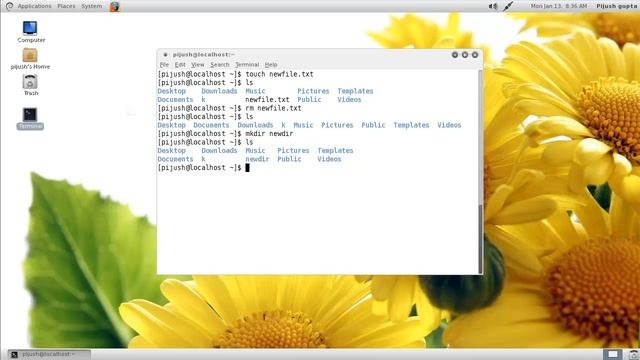Click the volume speaker icon
The height and width of the screenshot is (360, 640).
(493, 6)
